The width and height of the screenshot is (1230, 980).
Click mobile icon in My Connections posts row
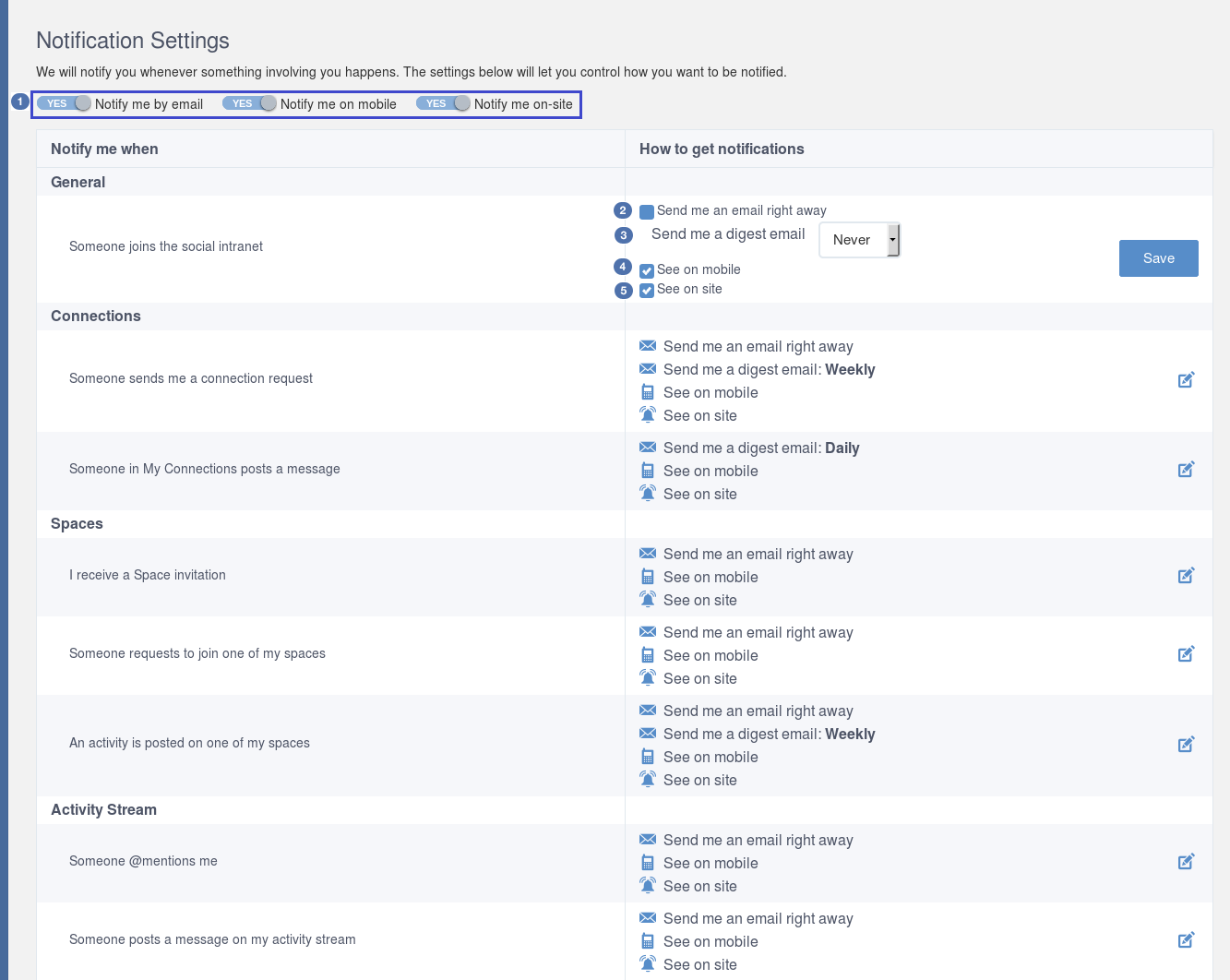648,471
